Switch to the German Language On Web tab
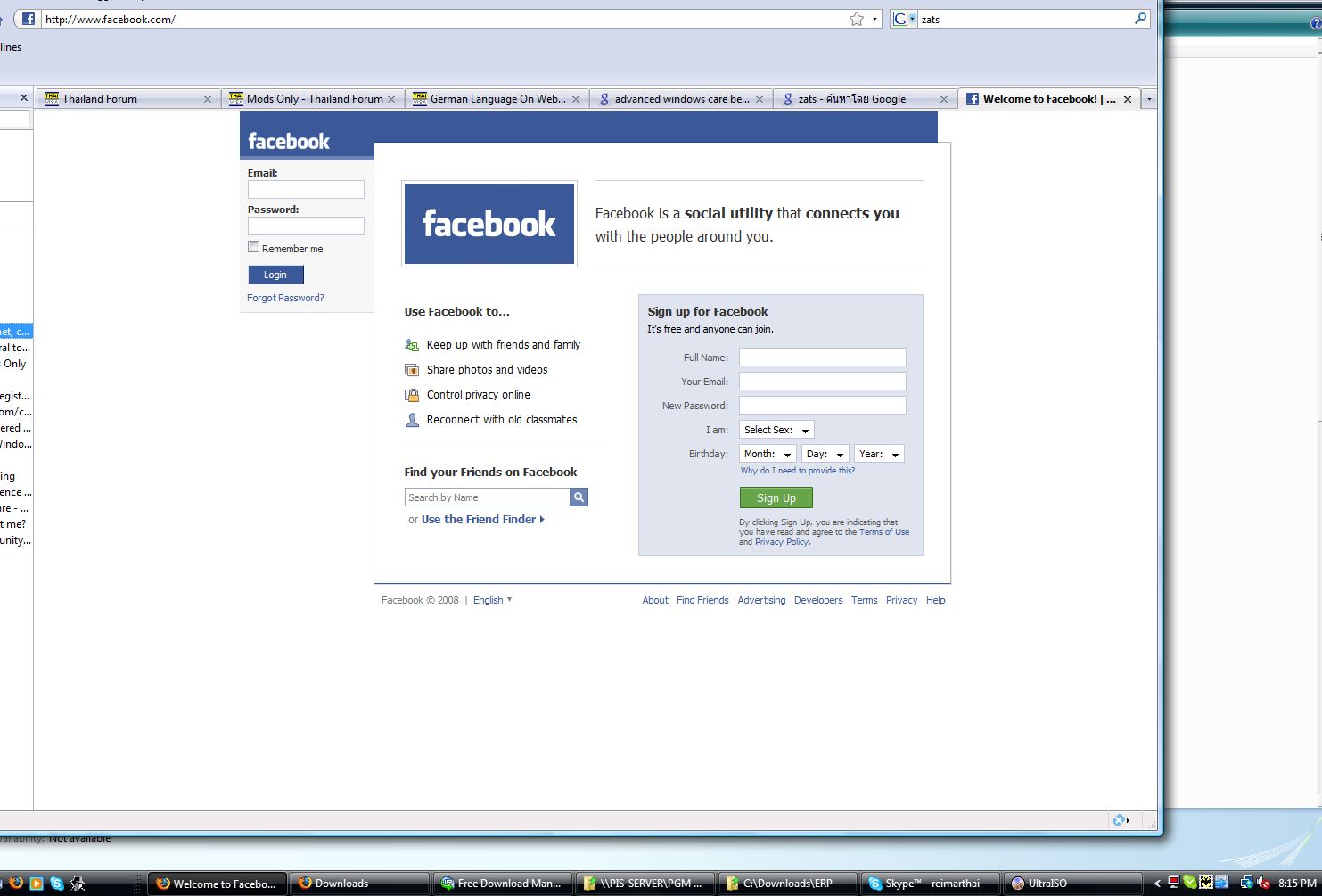The width and height of the screenshot is (1322, 896). pos(496,99)
